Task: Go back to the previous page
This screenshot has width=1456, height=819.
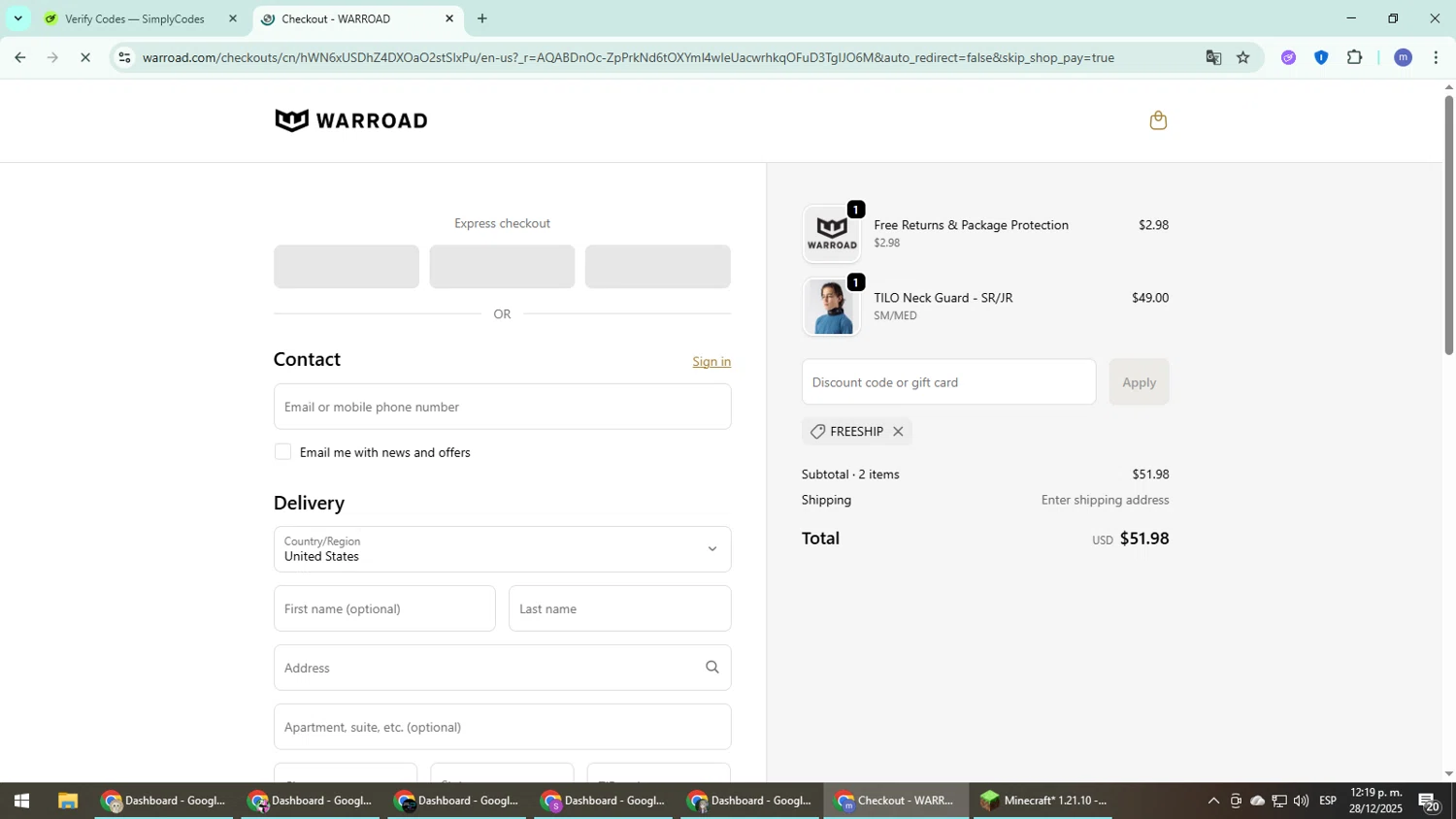Action: tap(19, 57)
